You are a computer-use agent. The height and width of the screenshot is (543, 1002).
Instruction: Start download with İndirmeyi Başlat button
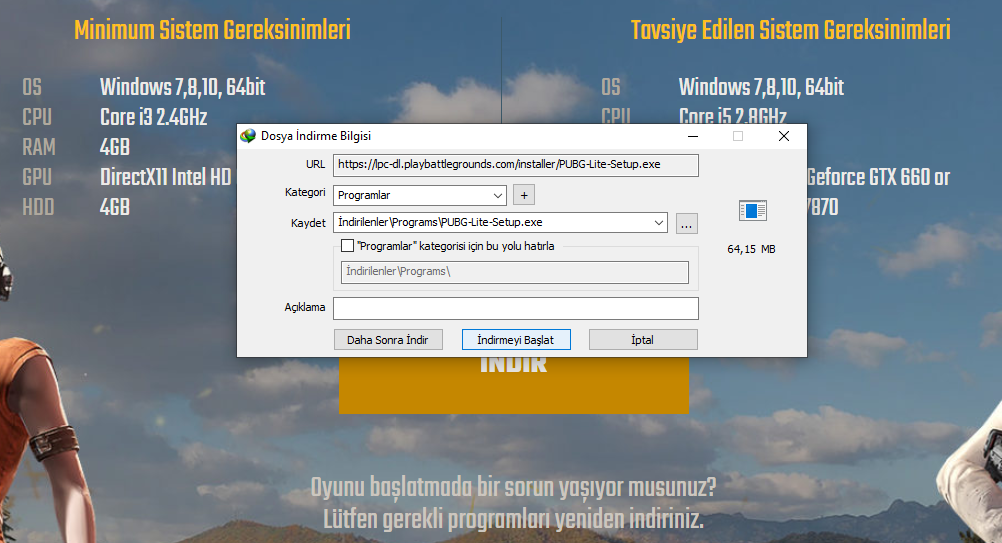(x=516, y=340)
